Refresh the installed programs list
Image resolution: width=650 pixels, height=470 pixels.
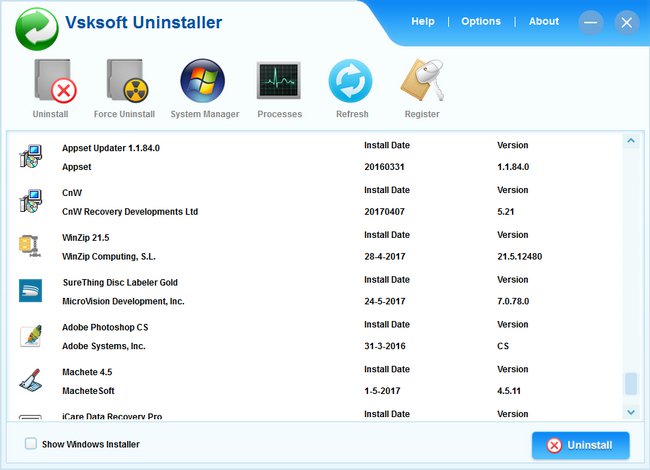tap(351, 83)
